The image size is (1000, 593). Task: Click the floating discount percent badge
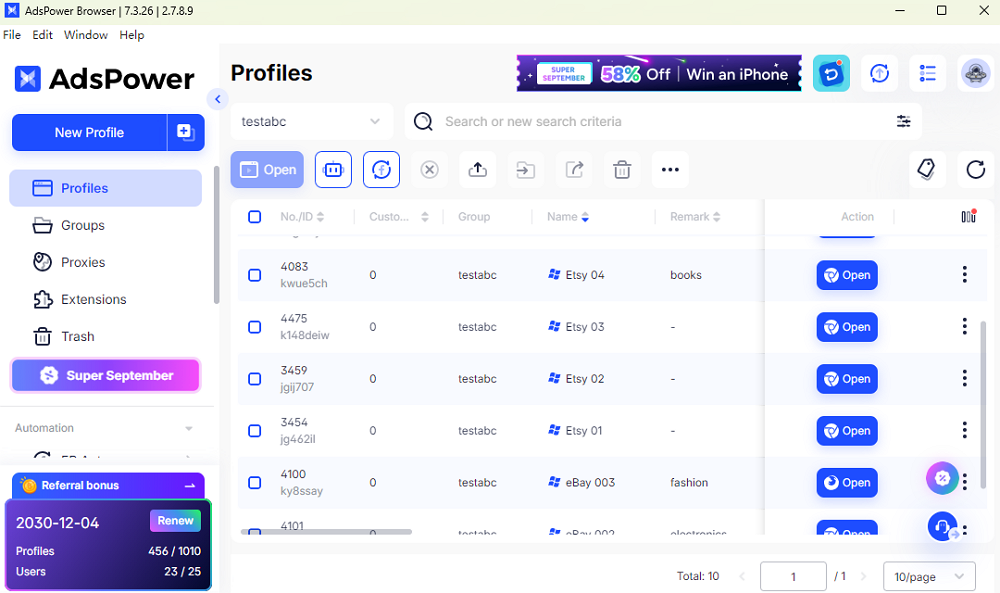point(942,478)
